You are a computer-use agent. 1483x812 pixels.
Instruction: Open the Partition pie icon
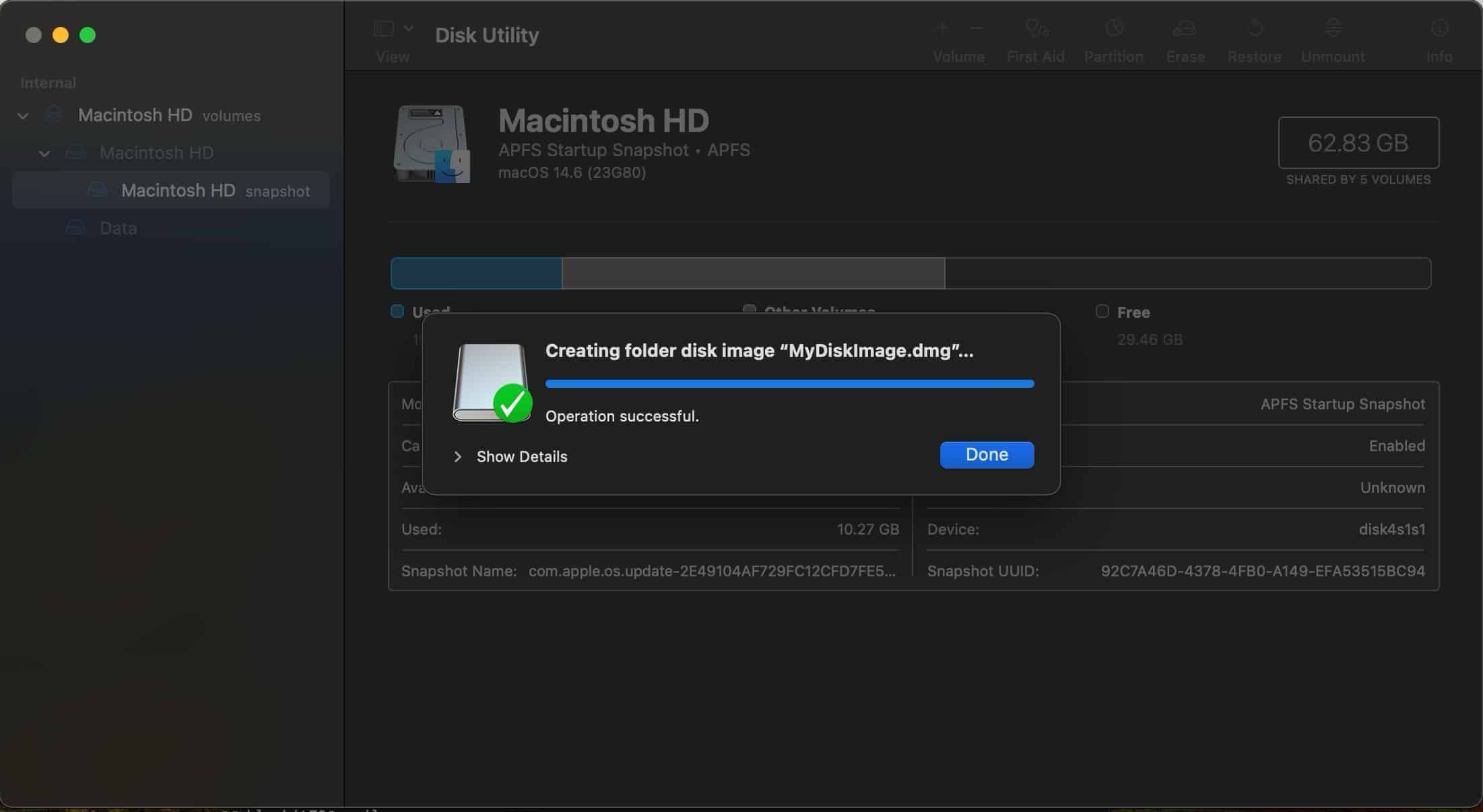(x=1114, y=28)
